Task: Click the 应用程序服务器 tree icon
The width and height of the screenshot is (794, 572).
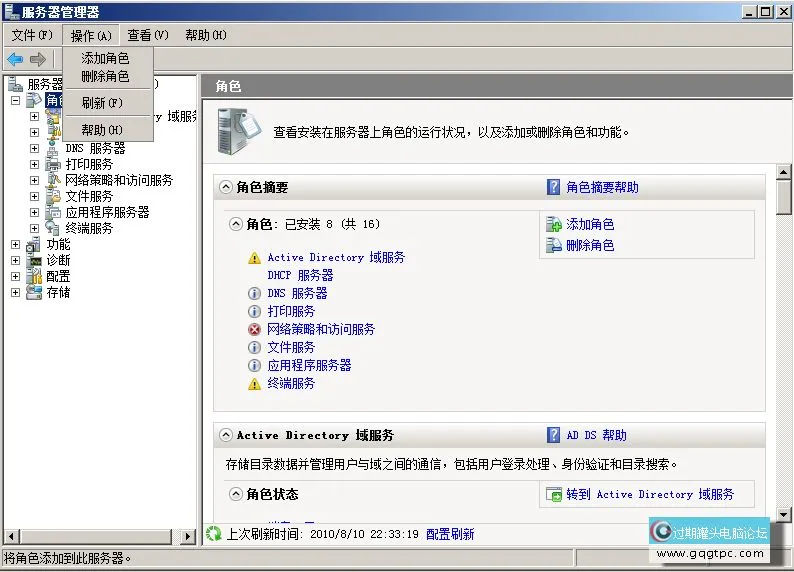Action: click(x=53, y=213)
